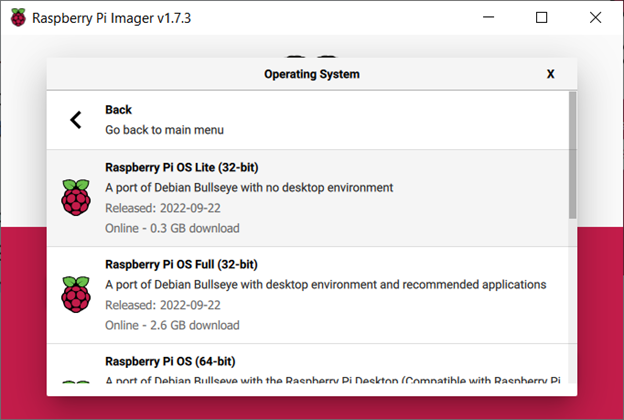This screenshot has width=624, height=420.
Task: Click release date under OS Full (32-bit)
Action: pyautogui.click(x=163, y=305)
